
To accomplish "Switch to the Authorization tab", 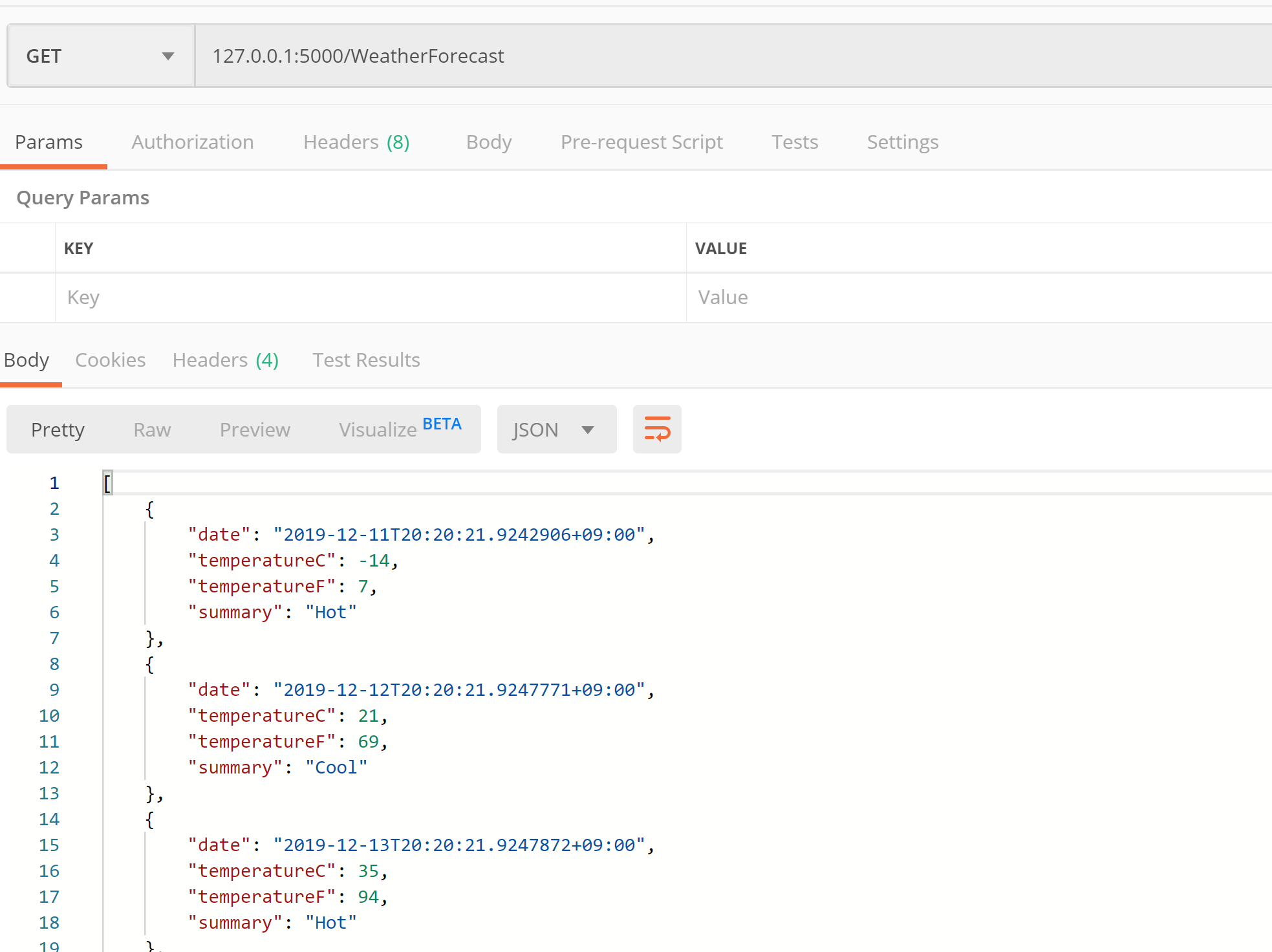I will coord(192,142).
